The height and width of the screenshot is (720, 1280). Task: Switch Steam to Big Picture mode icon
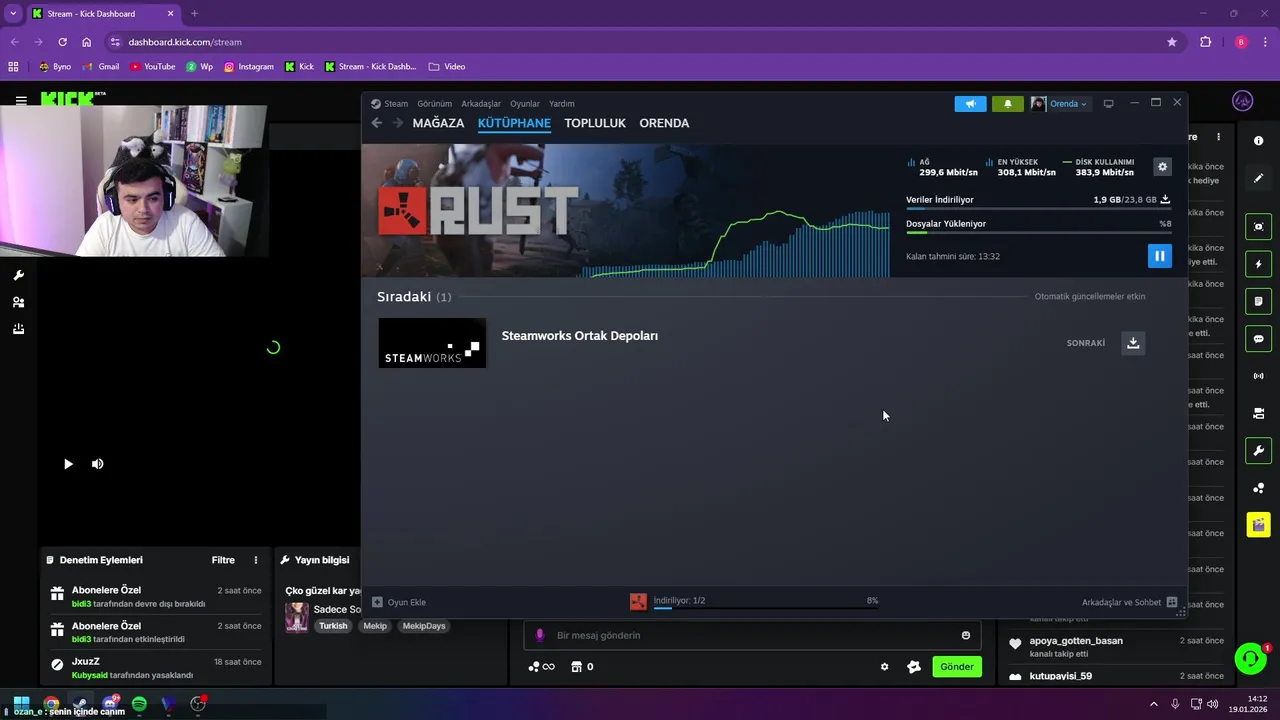click(1108, 104)
